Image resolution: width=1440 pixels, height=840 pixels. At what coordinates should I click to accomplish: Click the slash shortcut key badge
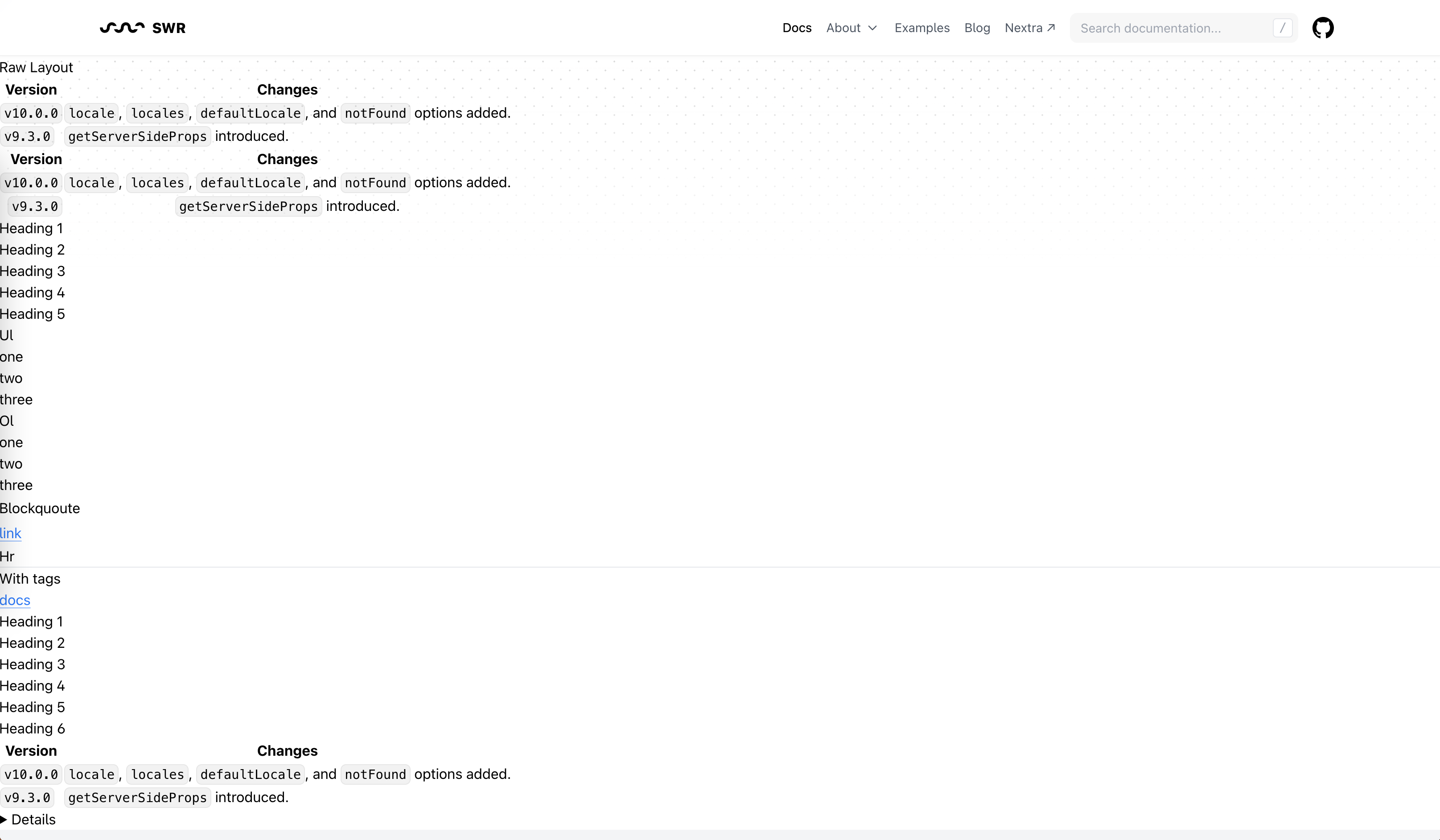1282,28
